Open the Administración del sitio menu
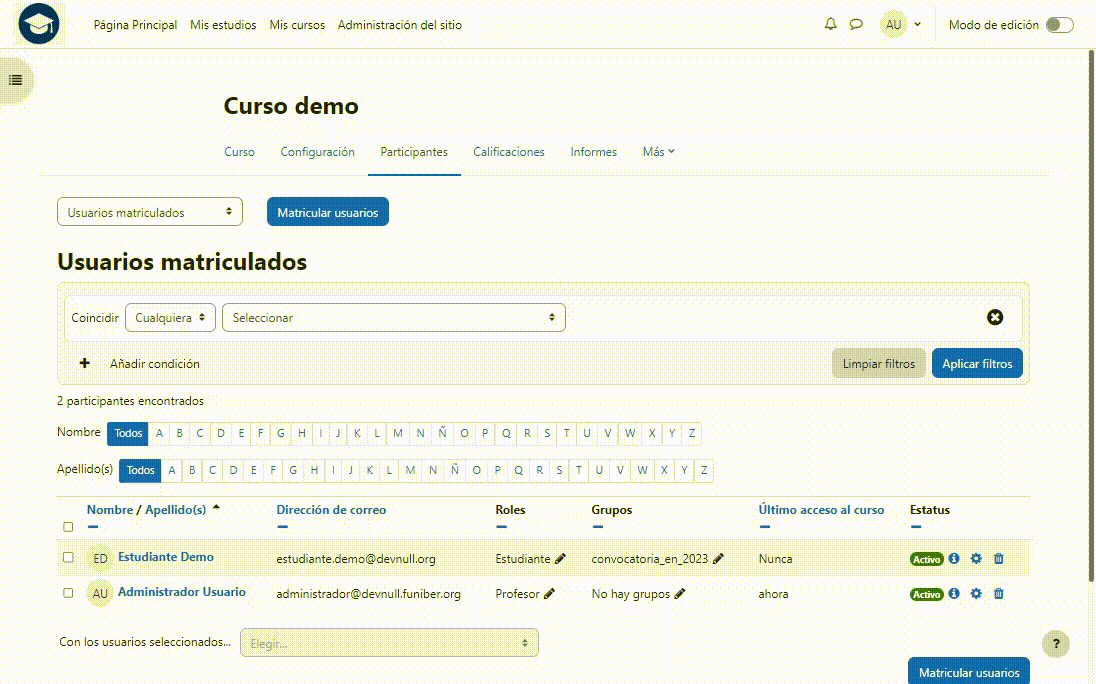This screenshot has width=1096, height=684. [x=400, y=25]
